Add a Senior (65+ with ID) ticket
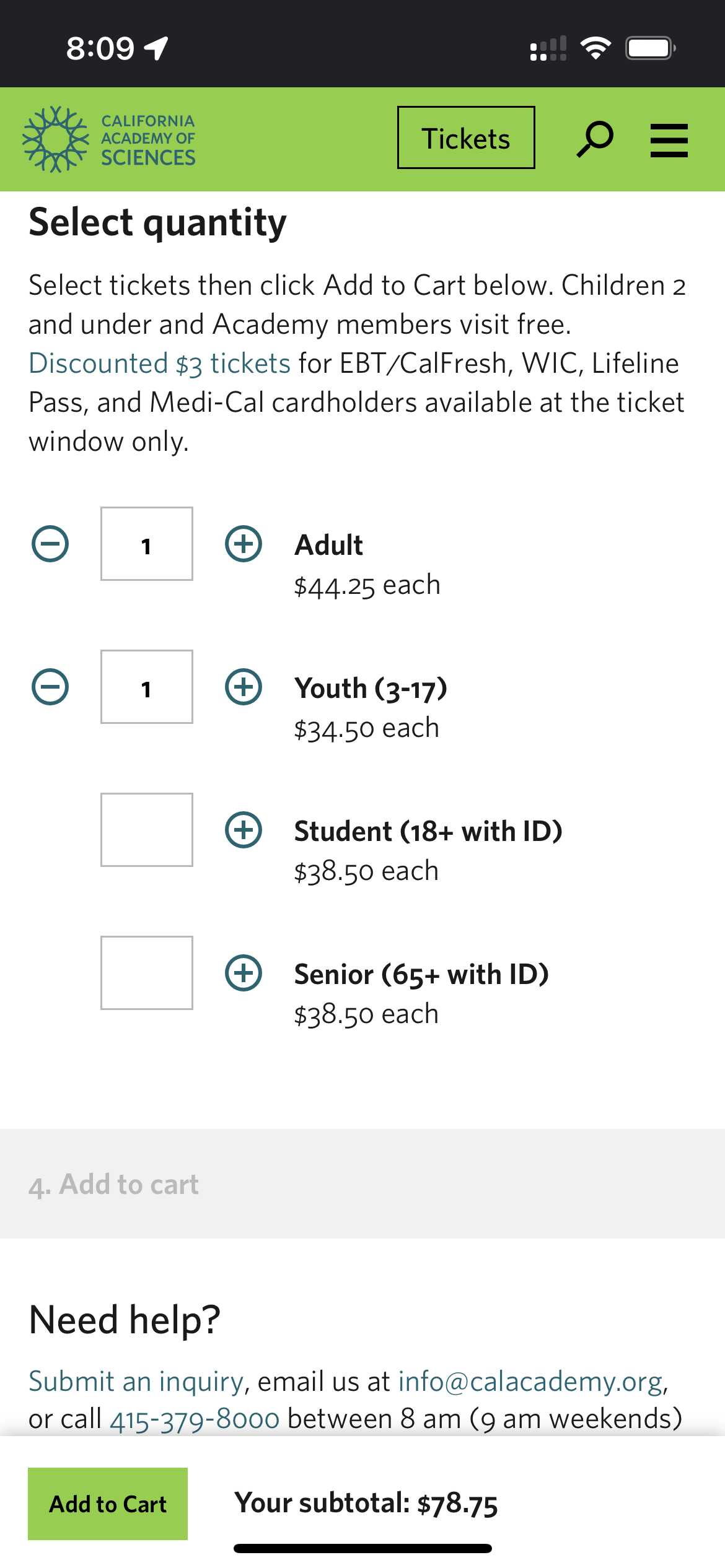 (244, 973)
